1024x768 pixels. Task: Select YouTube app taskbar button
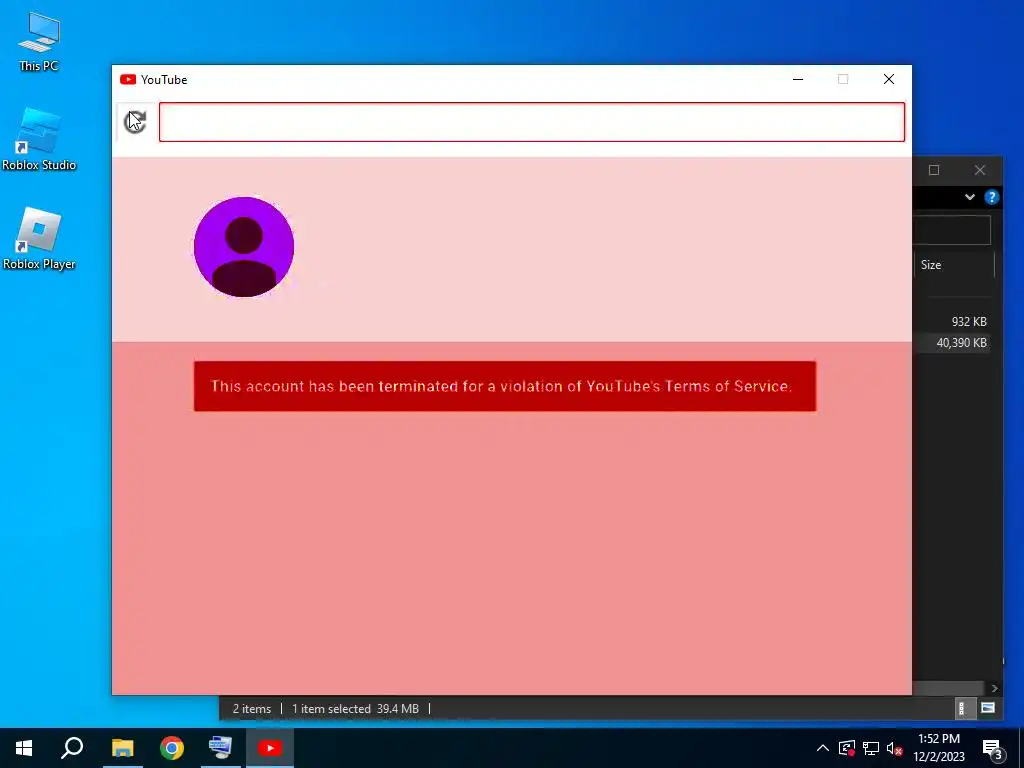click(x=270, y=748)
